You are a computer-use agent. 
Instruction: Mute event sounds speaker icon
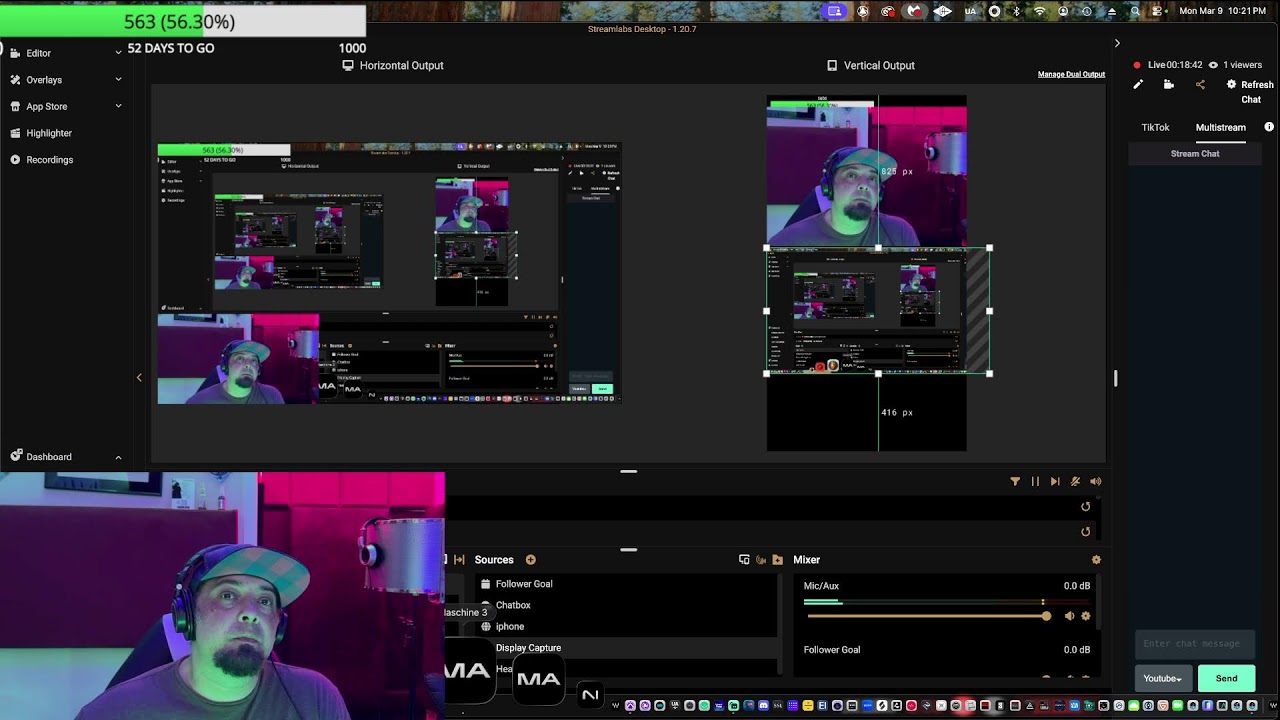(1096, 481)
